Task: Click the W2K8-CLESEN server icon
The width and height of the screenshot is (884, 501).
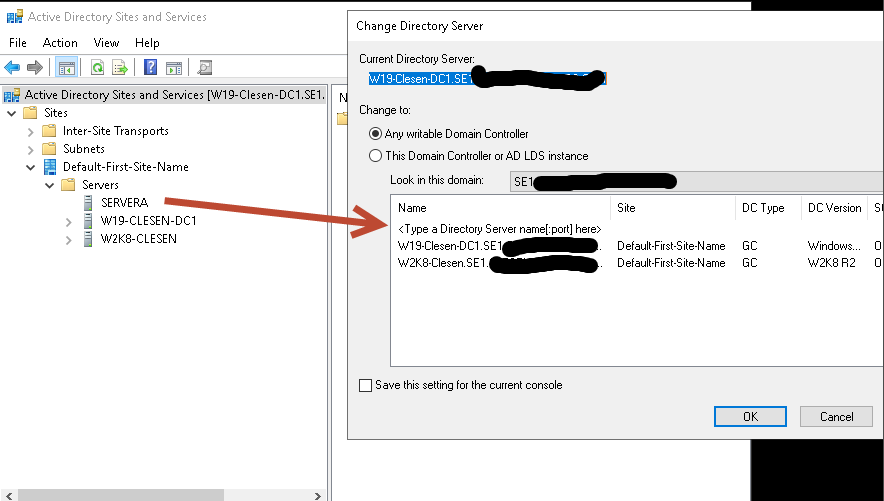Action: click(x=88, y=239)
